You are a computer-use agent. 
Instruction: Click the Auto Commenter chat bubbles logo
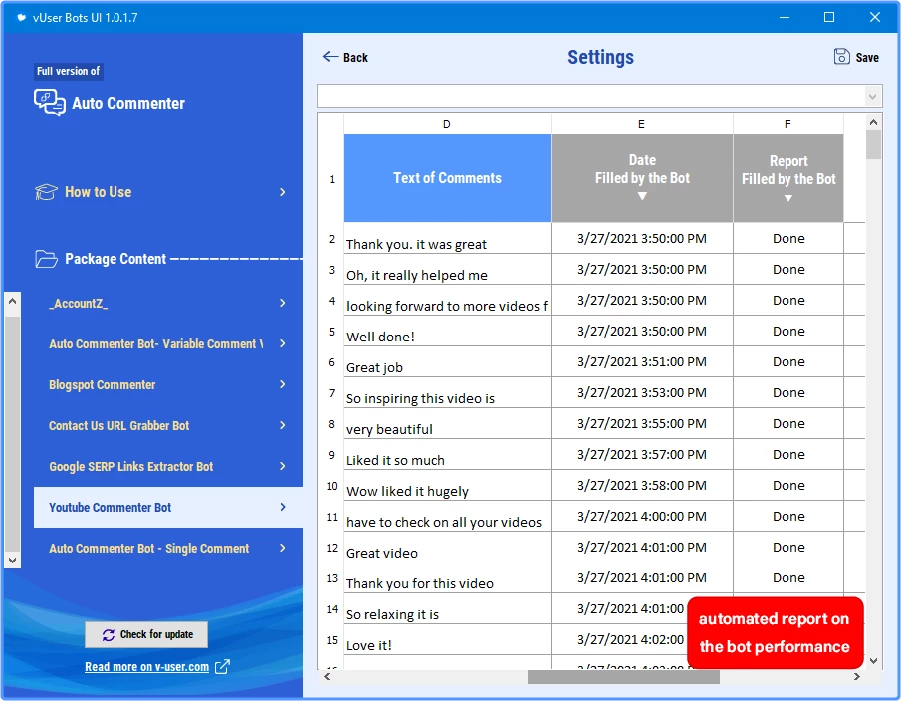coord(49,103)
